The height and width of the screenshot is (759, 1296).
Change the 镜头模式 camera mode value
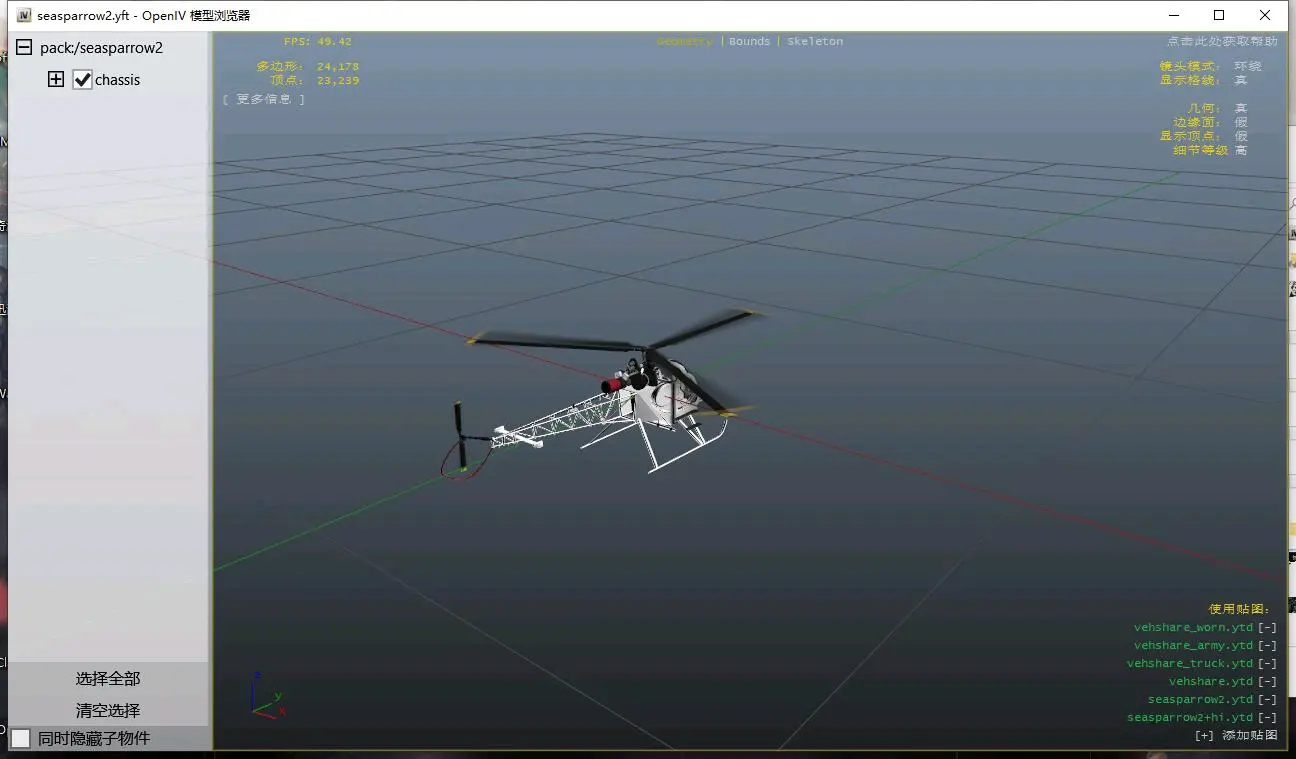coord(1247,66)
